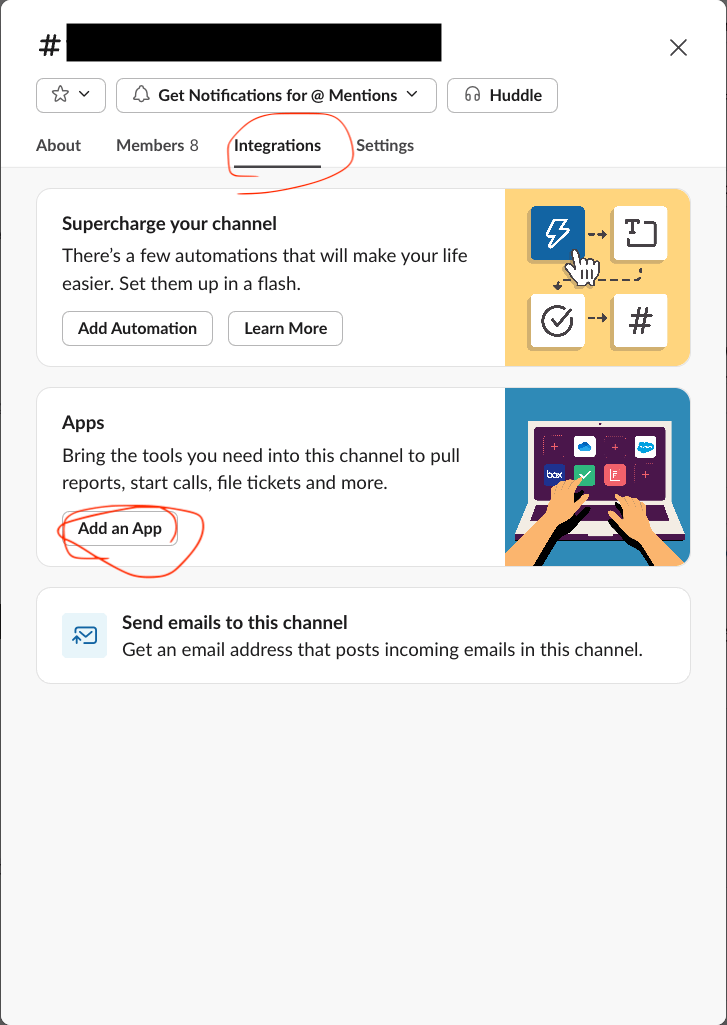Click the hash symbol tile in illustration
This screenshot has width=727, height=1025.
pos(640,321)
